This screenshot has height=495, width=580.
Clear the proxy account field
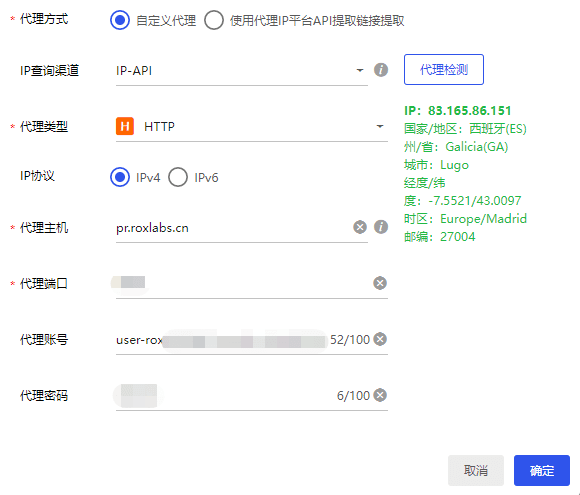tap(380, 339)
